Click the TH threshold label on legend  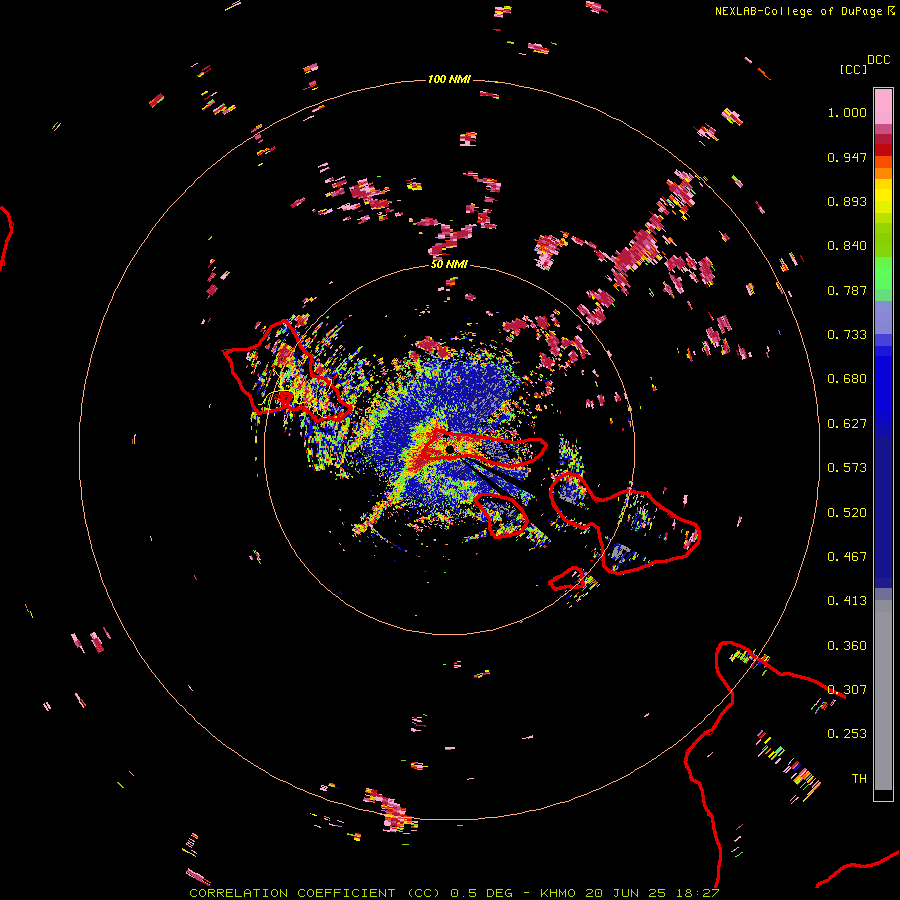coord(859,779)
